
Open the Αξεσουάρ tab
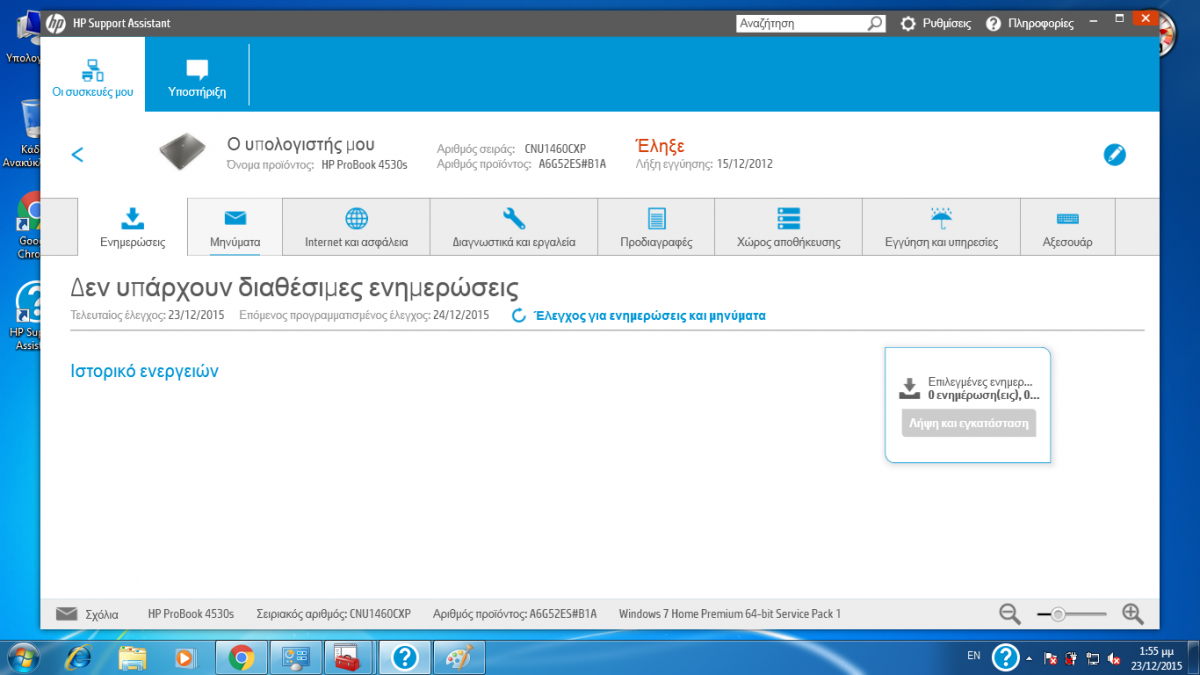tap(1067, 227)
